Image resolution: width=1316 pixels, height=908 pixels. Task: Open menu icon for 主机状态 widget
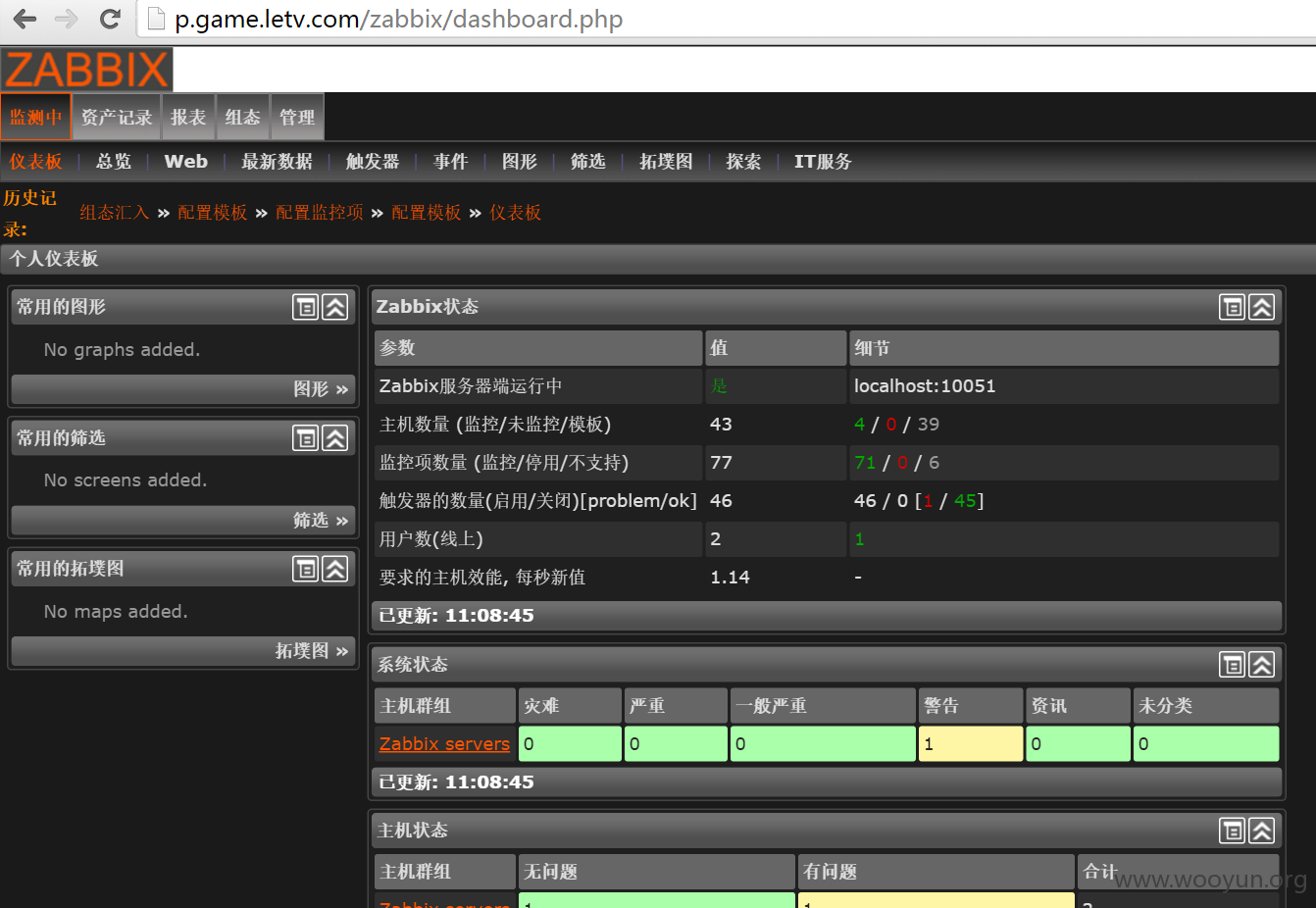(x=1233, y=832)
